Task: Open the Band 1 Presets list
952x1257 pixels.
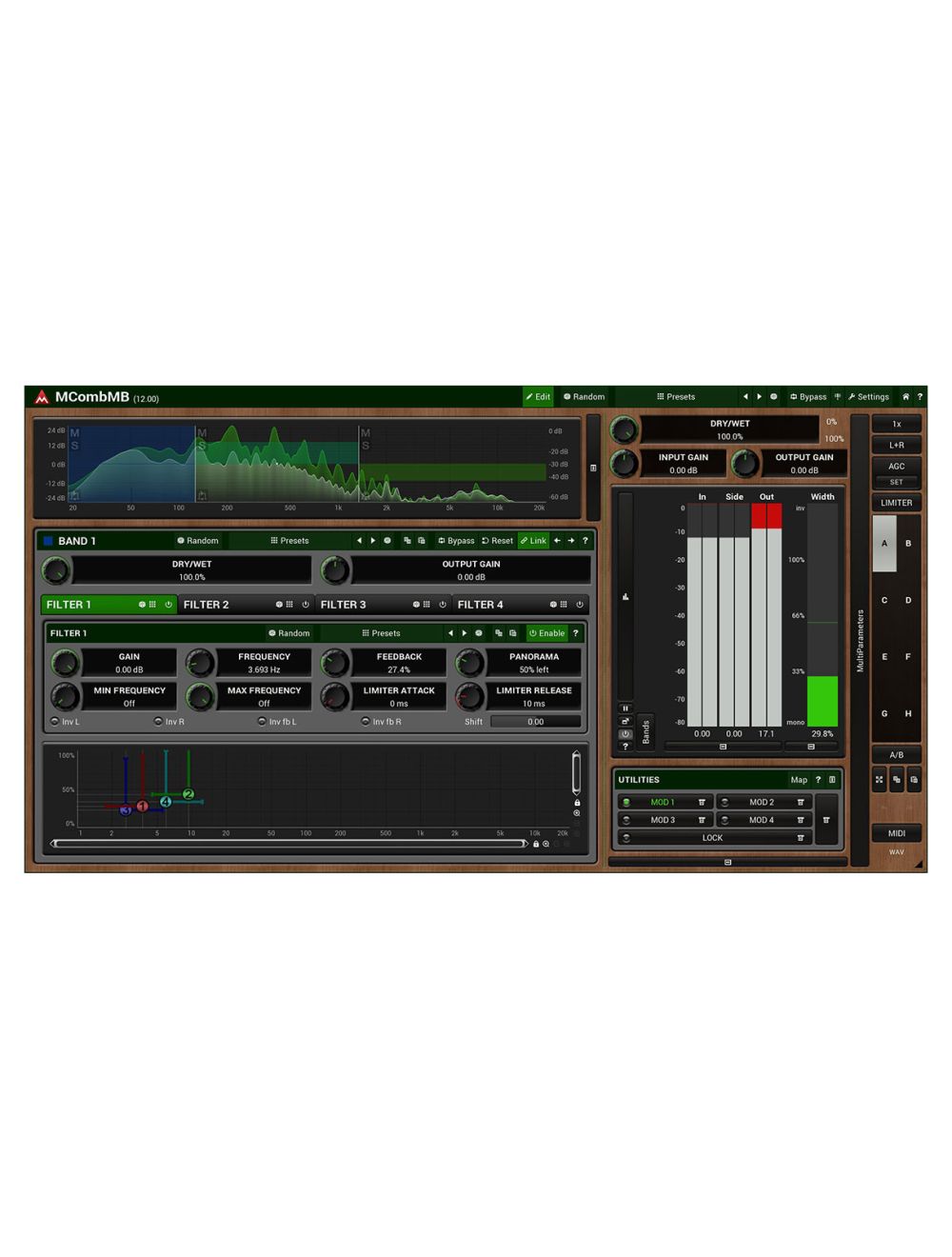Action: pos(289,541)
